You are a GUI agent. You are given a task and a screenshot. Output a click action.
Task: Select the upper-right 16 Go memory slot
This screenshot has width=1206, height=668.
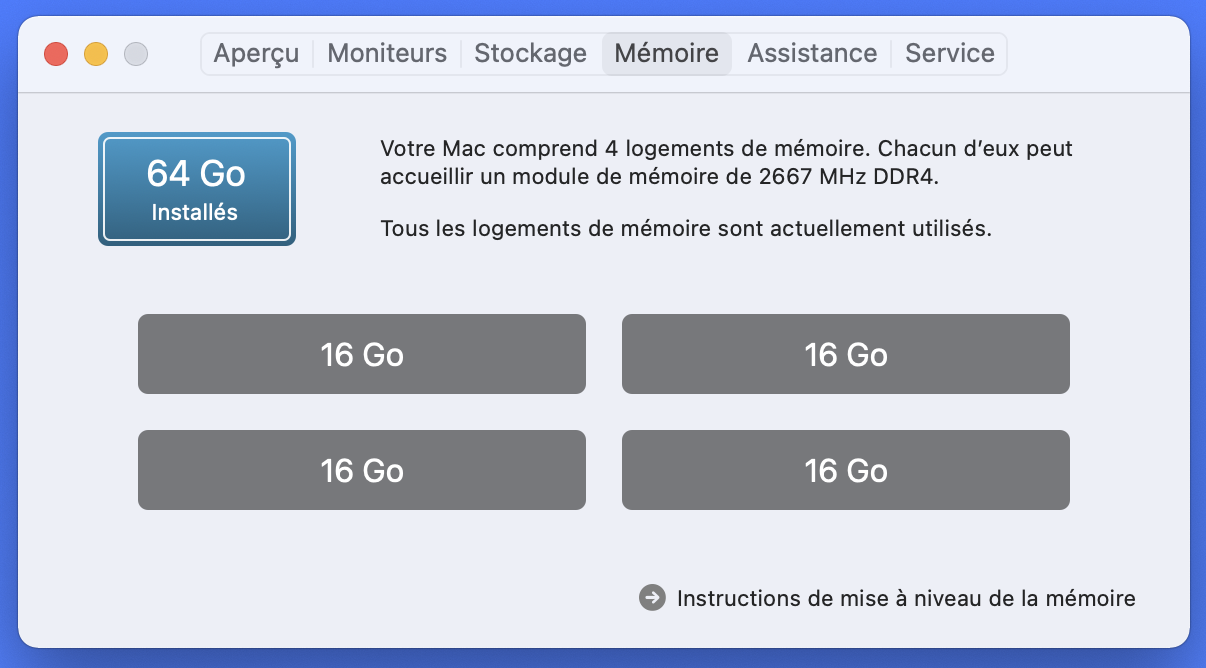846,354
